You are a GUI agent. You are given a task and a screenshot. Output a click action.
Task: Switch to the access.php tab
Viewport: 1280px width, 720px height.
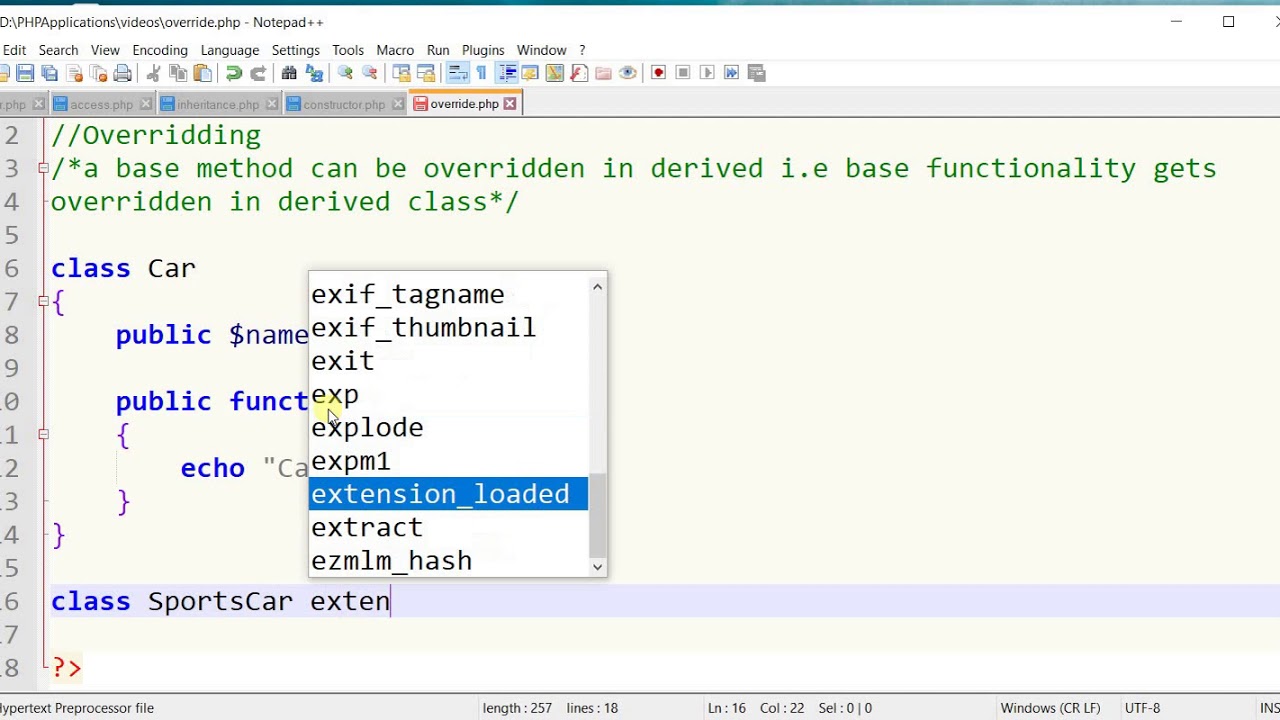pos(102,104)
